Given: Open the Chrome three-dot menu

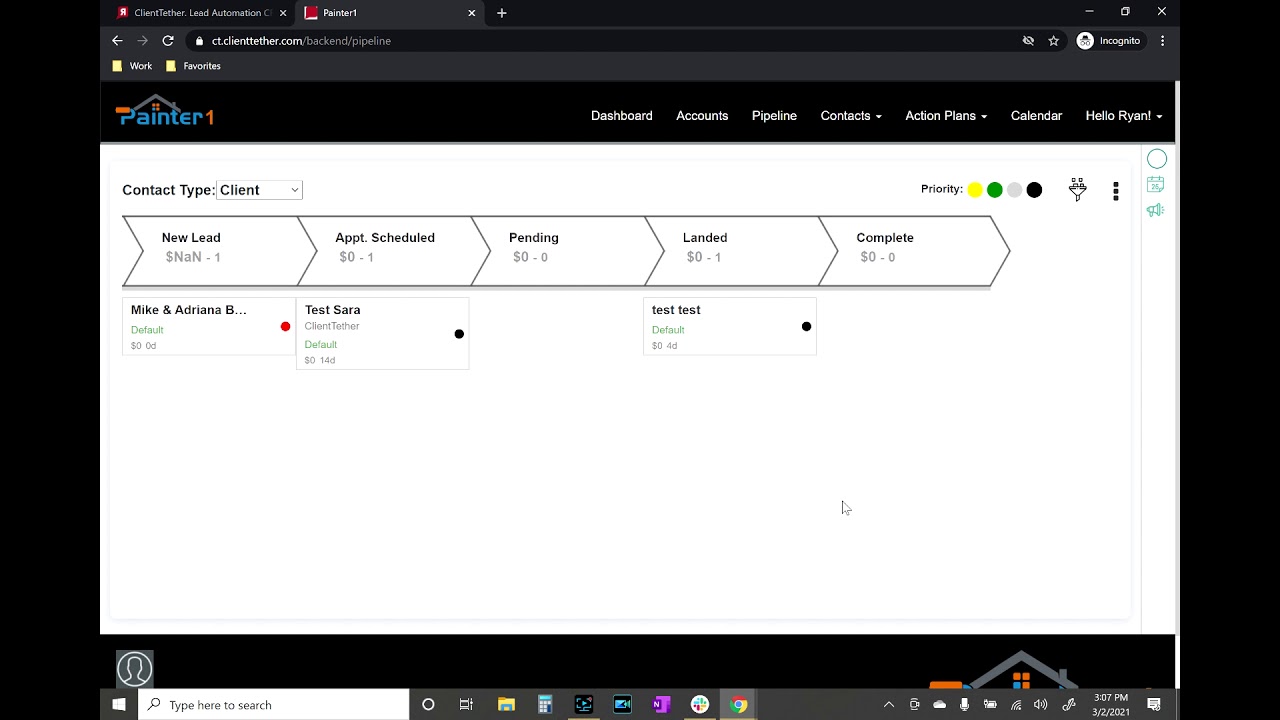Looking at the screenshot, I should [1162, 41].
